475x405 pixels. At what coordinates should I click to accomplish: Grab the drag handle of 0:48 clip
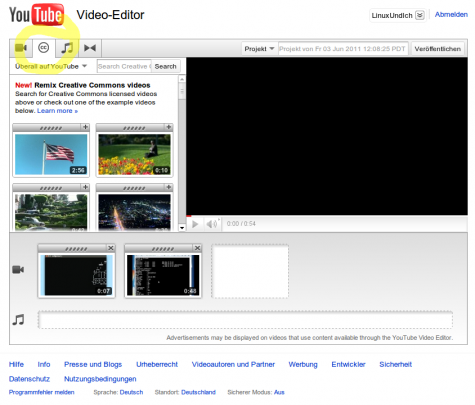(x=163, y=249)
